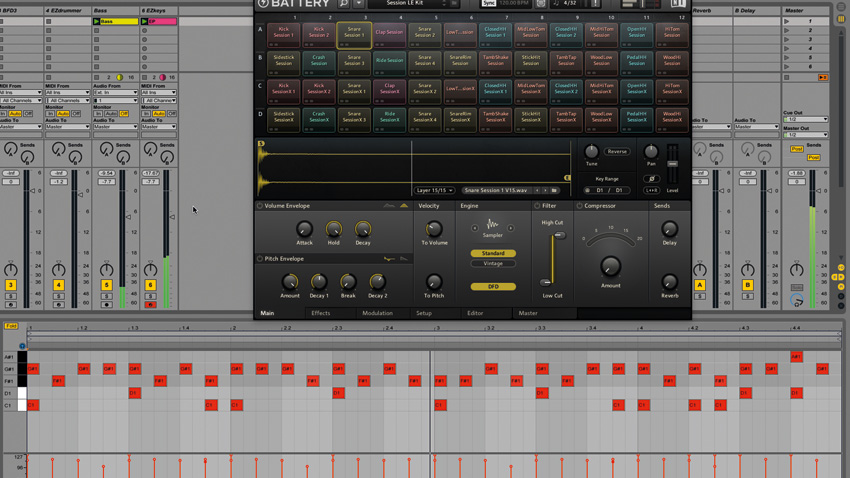Click the phase invert icon

(x=652, y=179)
